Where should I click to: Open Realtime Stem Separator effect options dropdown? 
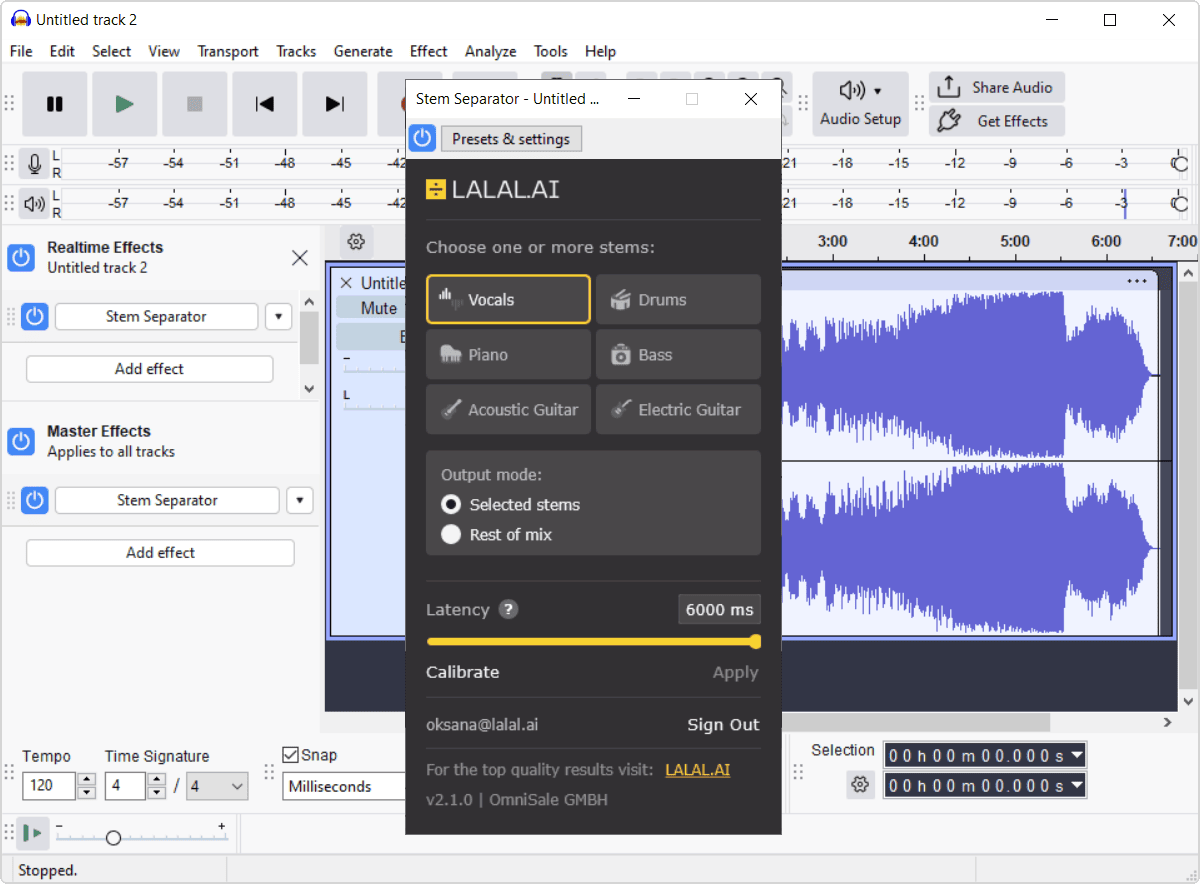pyautogui.click(x=279, y=317)
